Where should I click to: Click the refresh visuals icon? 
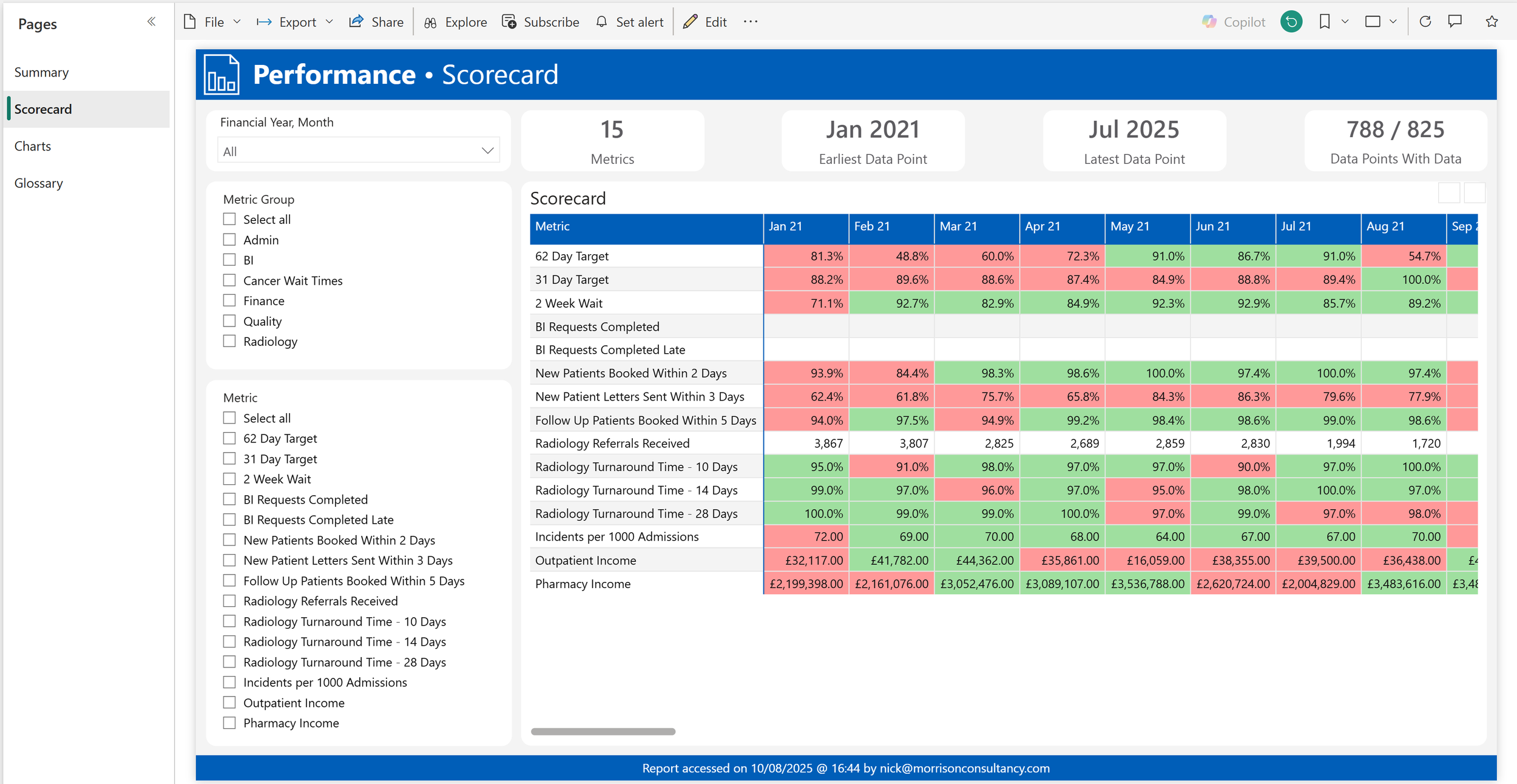coord(1425,22)
